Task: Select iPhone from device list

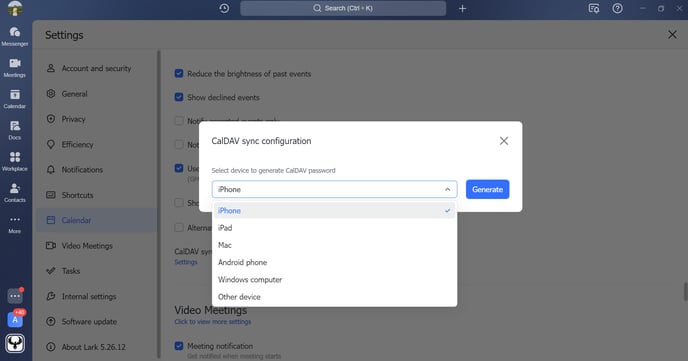Action: point(334,211)
